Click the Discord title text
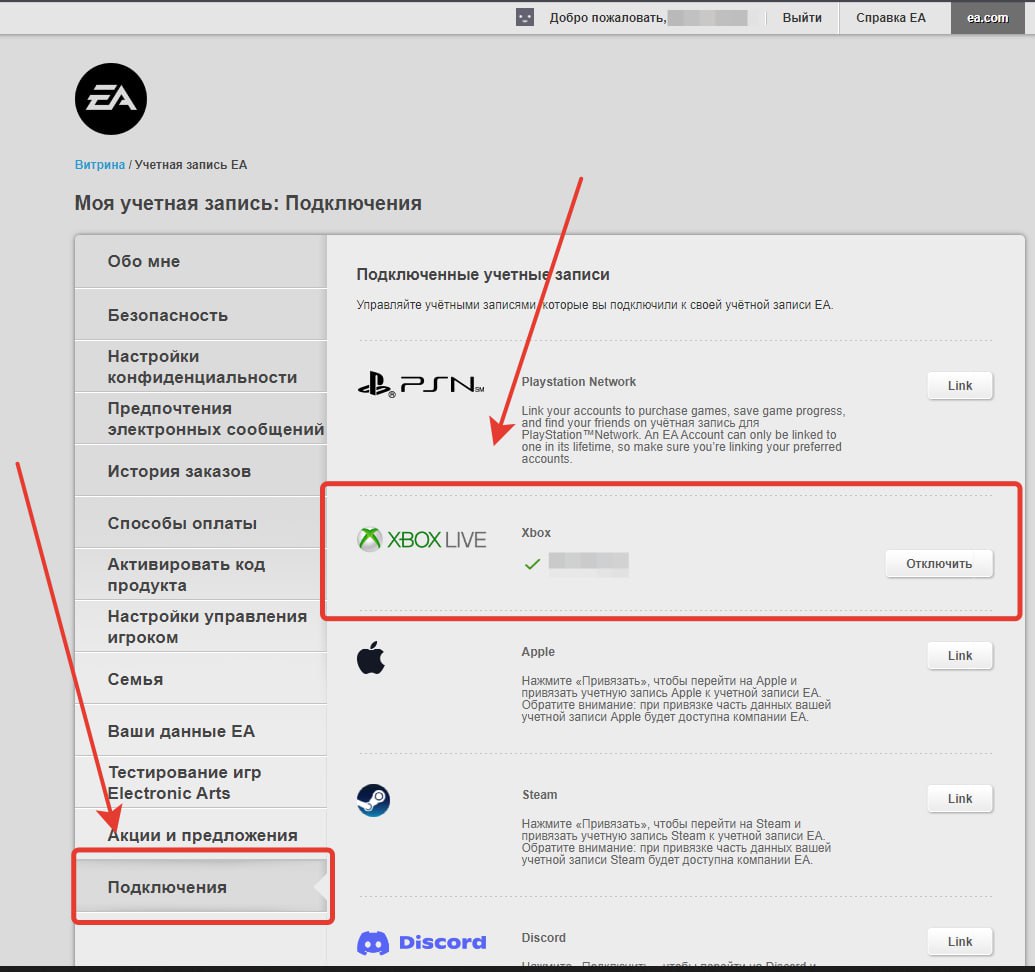 click(x=543, y=938)
